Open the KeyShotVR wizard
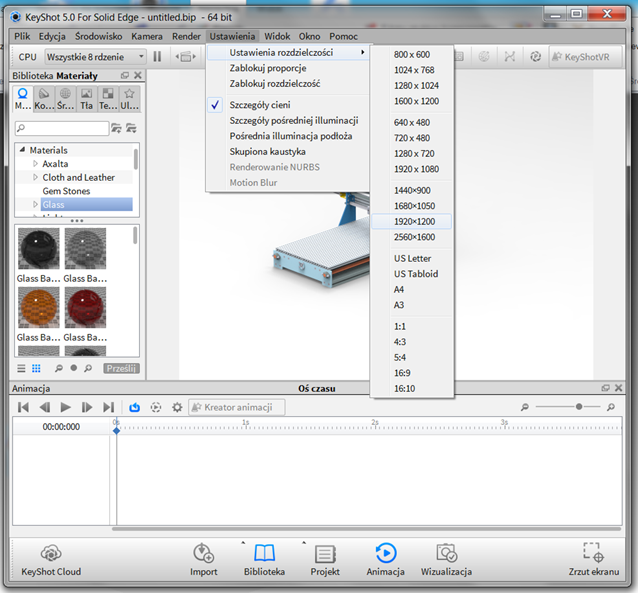Image resolution: width=638 pixels, height=593 pixels. (x=586, y=57)
